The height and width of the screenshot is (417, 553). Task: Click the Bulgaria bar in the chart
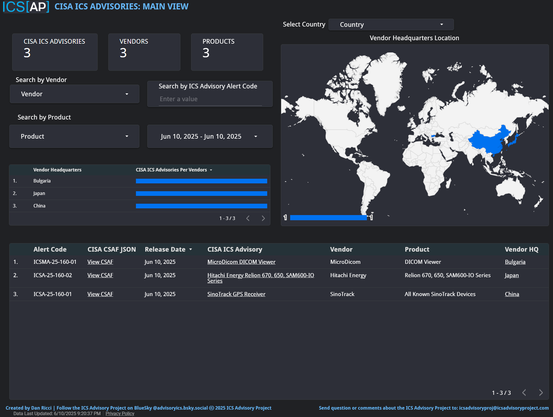point(201,181)
